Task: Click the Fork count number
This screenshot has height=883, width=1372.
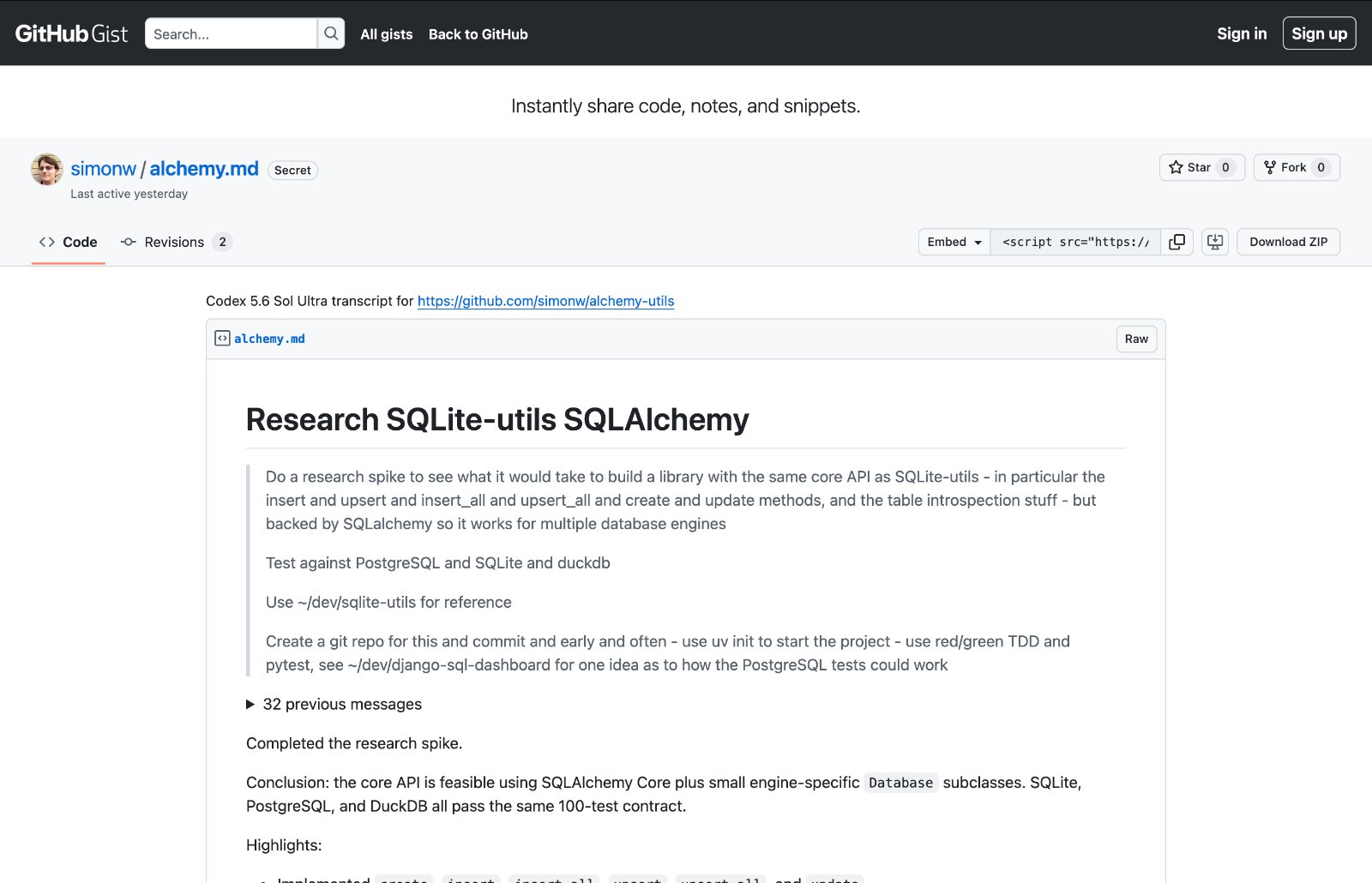Action: (x=1321, y=167)
